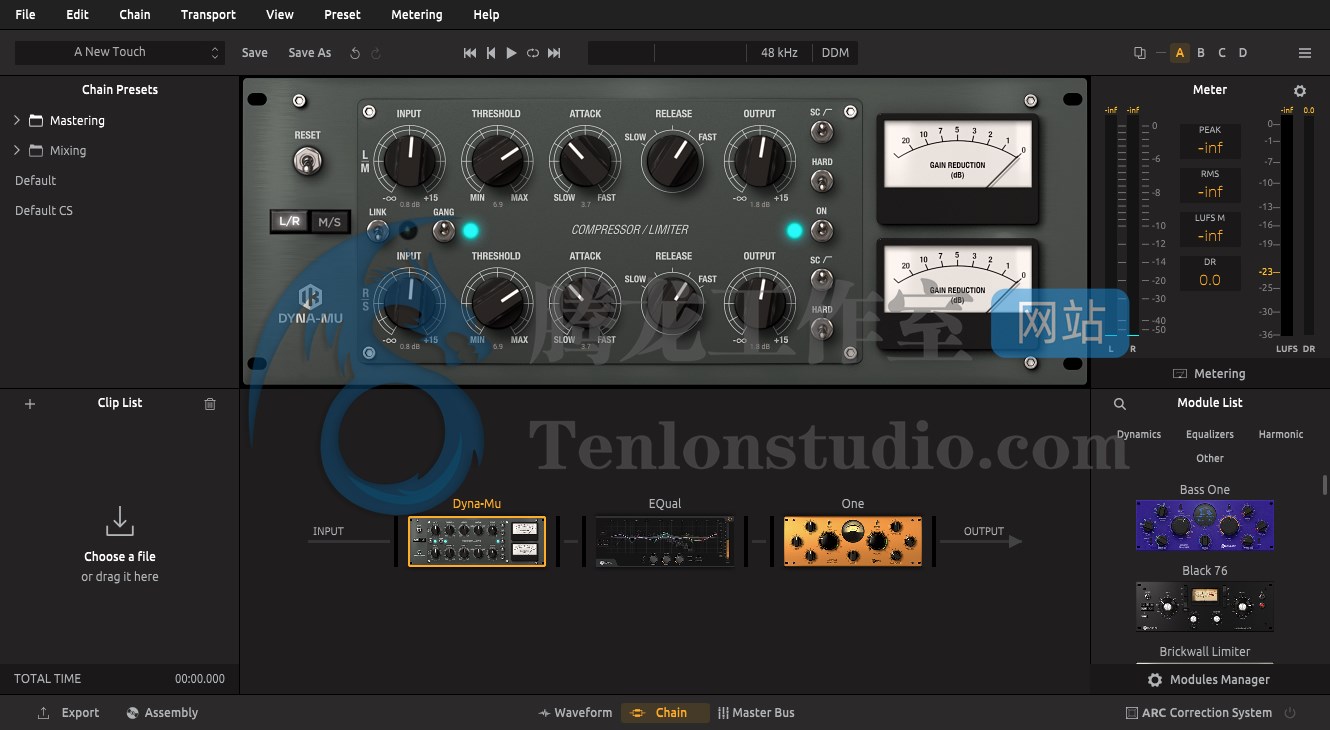Click the Save As button
Viewport: 1330px width, 730px height.
click(309, 53)
